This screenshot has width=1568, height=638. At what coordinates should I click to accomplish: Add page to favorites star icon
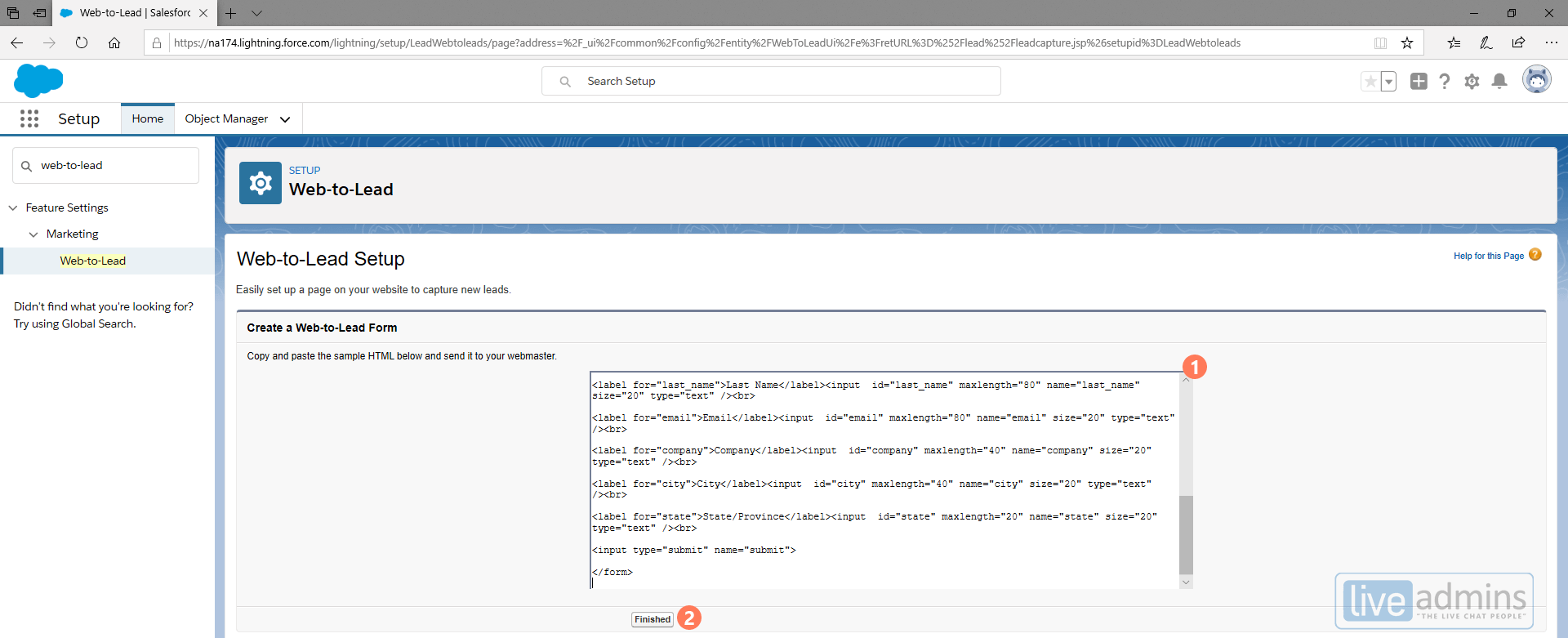tap(1407, 42)
